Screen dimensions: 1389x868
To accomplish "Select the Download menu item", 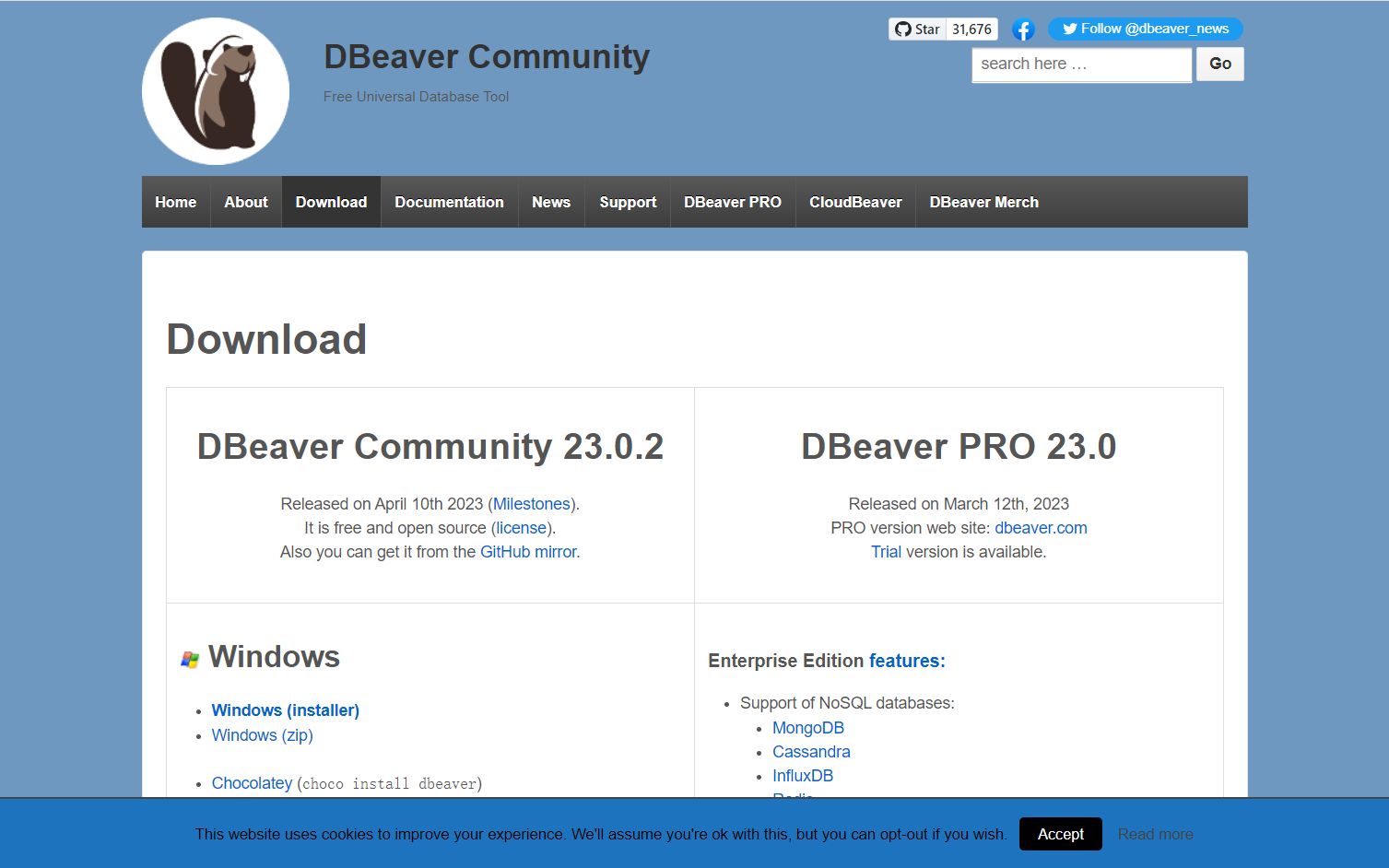I will [x=331, y=202].
